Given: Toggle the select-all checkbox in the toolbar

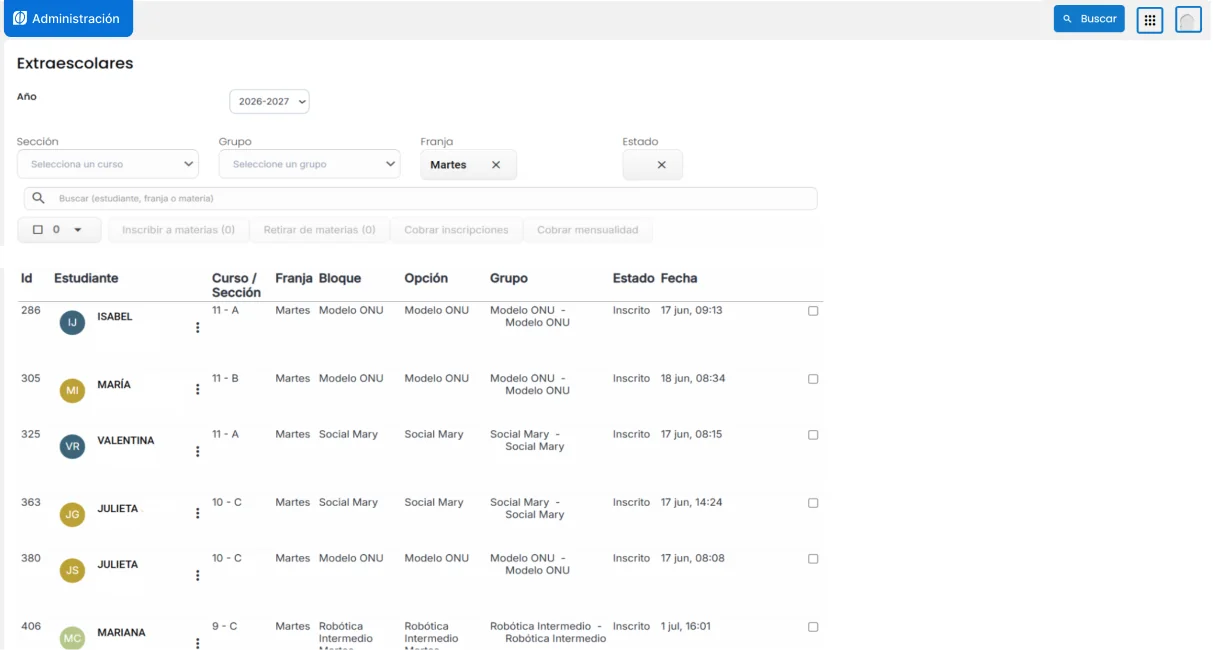Looking at the screenshot, I should (x=38, y=230).
